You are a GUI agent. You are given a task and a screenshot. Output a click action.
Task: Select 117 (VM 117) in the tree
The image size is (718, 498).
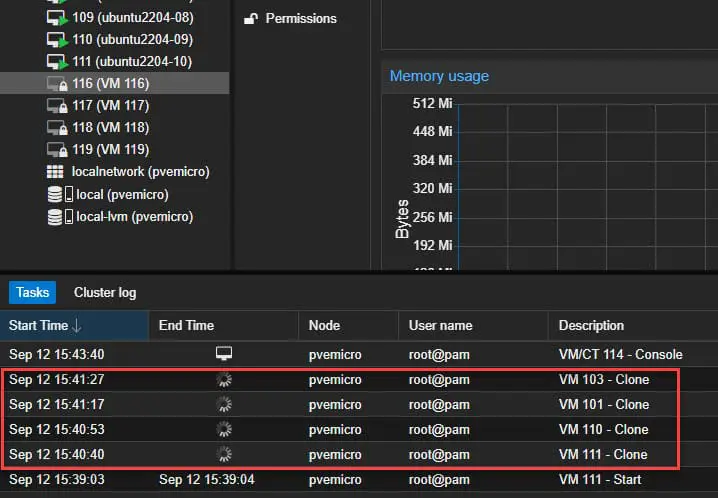110,106
